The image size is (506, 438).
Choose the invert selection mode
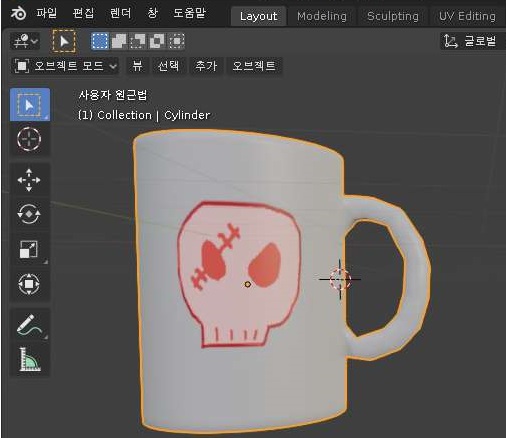pyautogui.click(x=157, y=41)
